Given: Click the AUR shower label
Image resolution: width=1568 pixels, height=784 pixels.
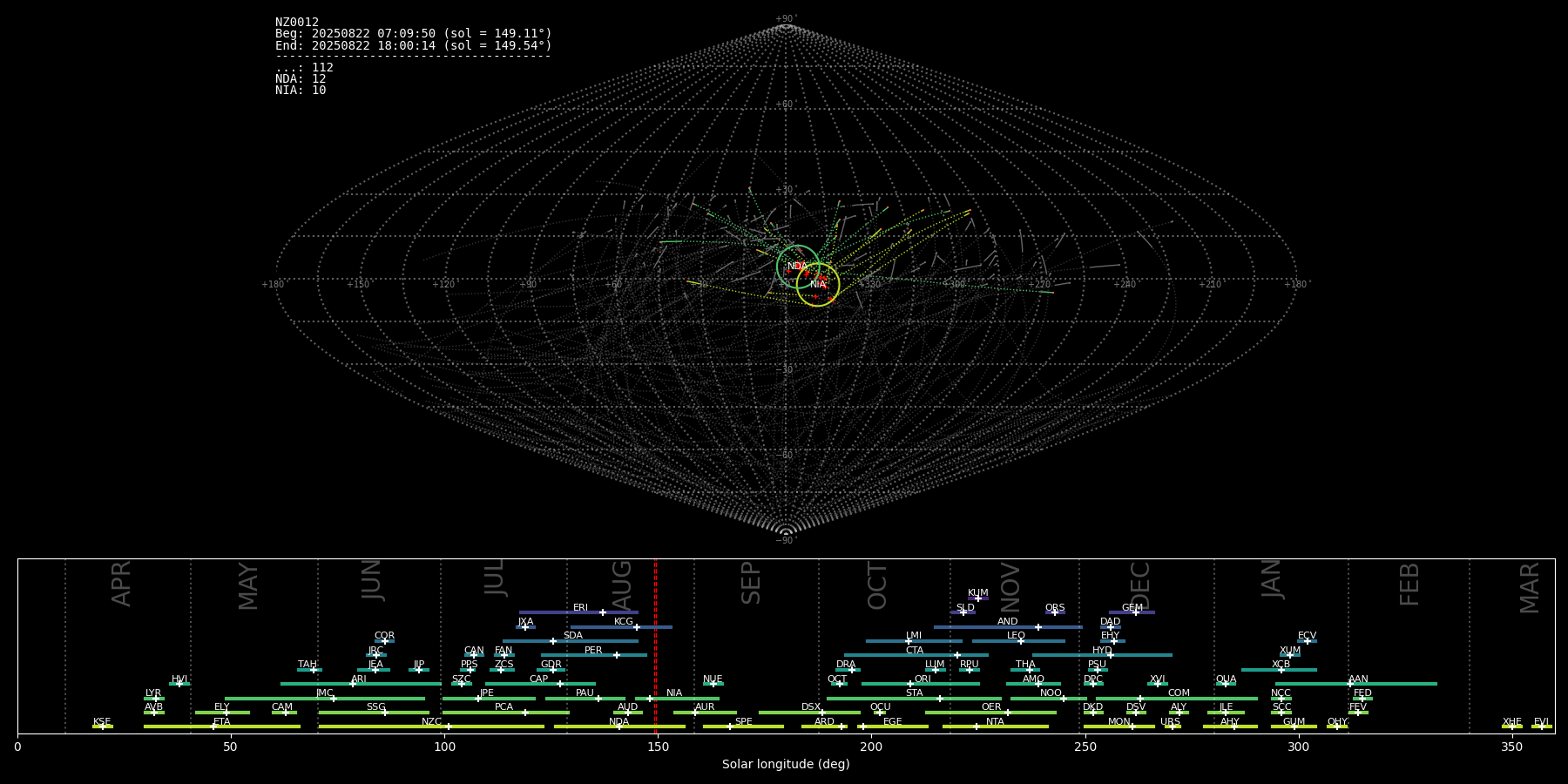Looking at the screenshot, I should coord(705,707).
